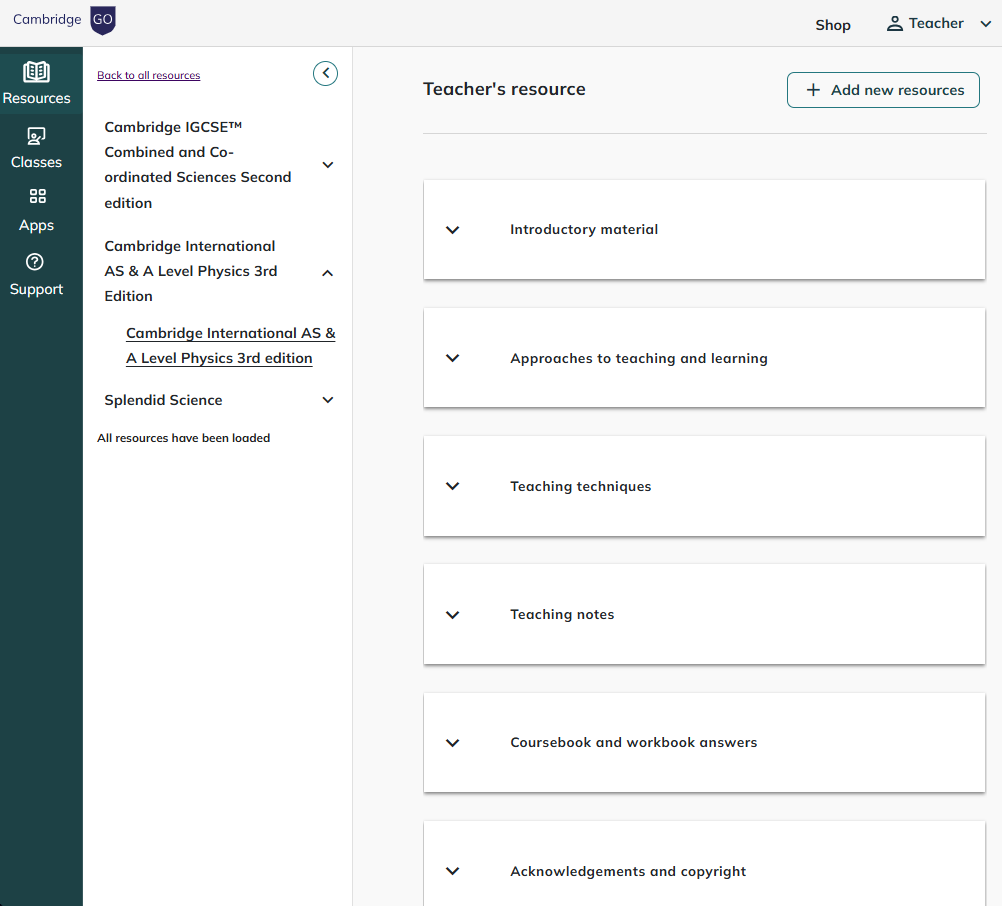Expand Acknowledgements and copyright chevron
This screenshot has width=1002, height=906.
pyautogui.click(x=452, y=871)
